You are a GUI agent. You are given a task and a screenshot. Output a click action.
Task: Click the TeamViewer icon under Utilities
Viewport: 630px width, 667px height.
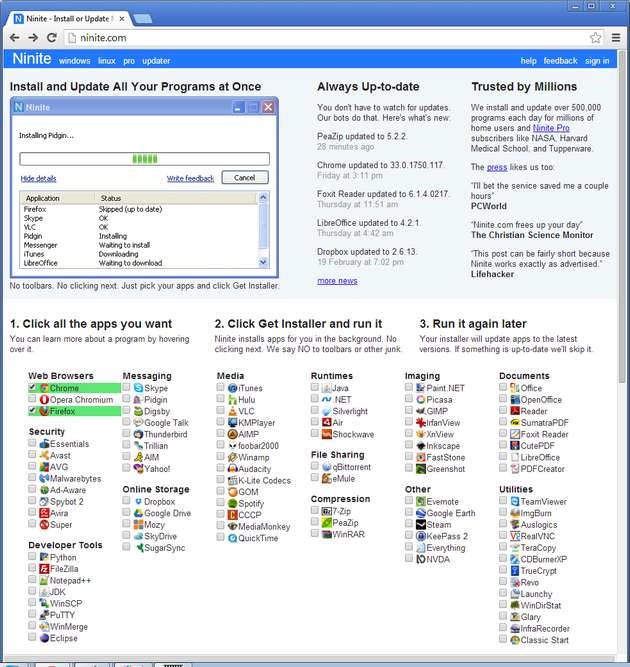pos(515,502)
